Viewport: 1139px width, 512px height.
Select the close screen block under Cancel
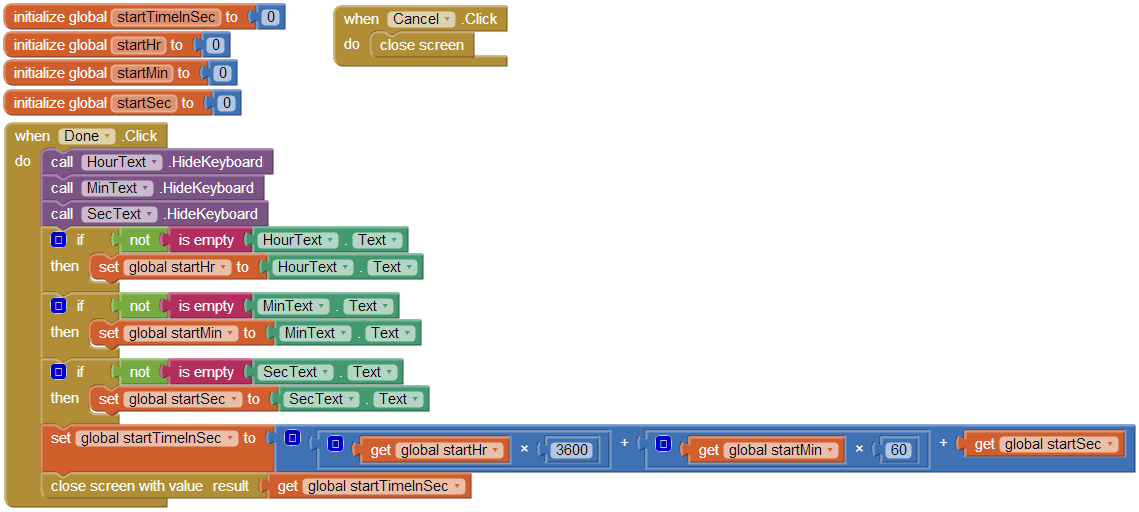(x=422, y=45)
